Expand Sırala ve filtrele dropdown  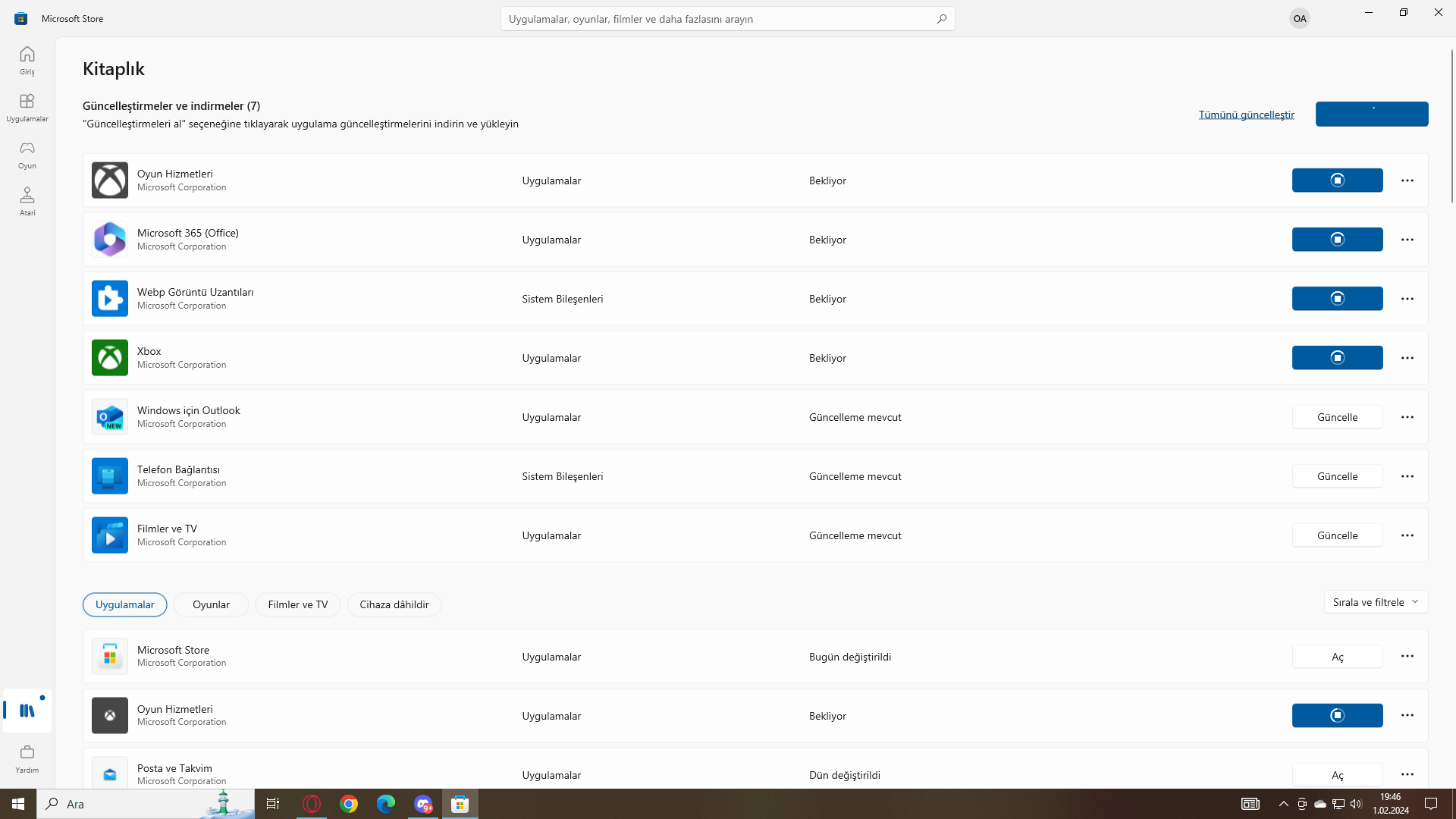point(1376,602)
